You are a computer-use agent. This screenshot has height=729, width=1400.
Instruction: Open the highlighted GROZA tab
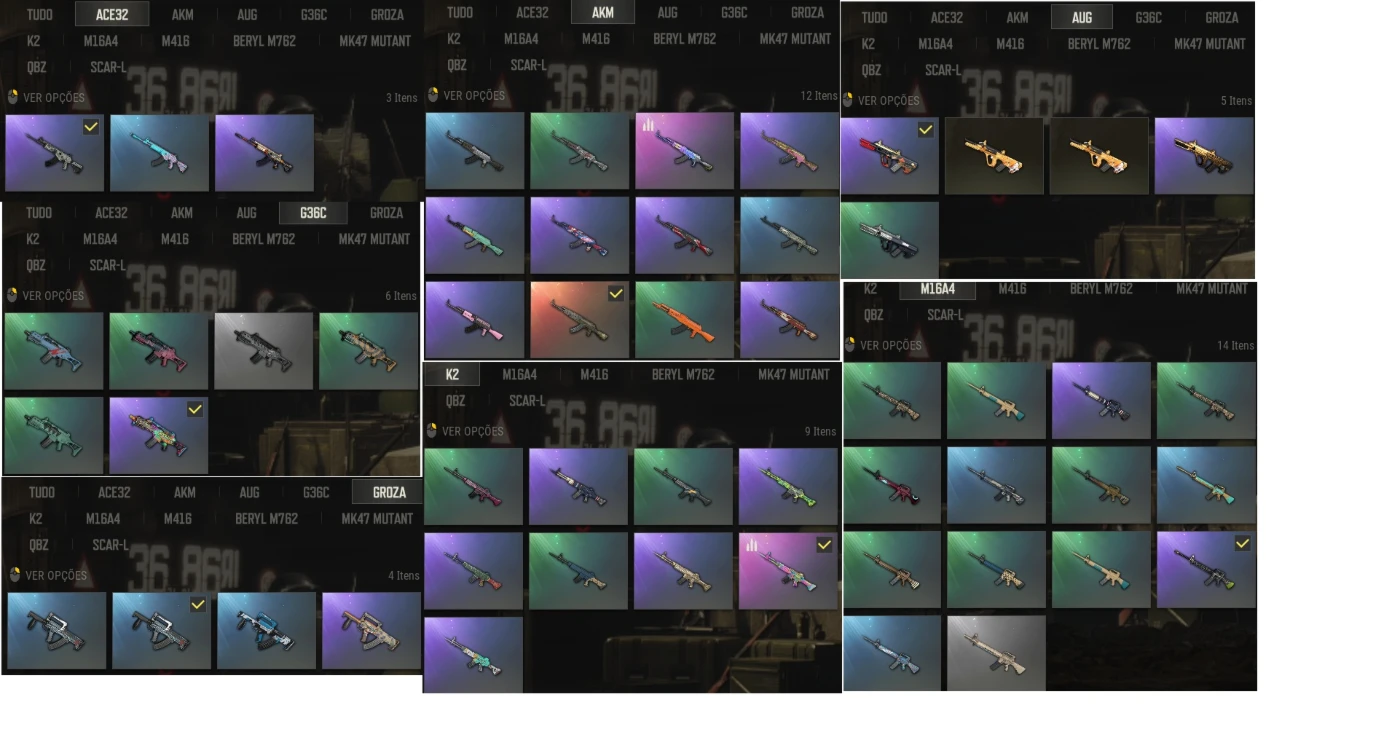[389, 492]
